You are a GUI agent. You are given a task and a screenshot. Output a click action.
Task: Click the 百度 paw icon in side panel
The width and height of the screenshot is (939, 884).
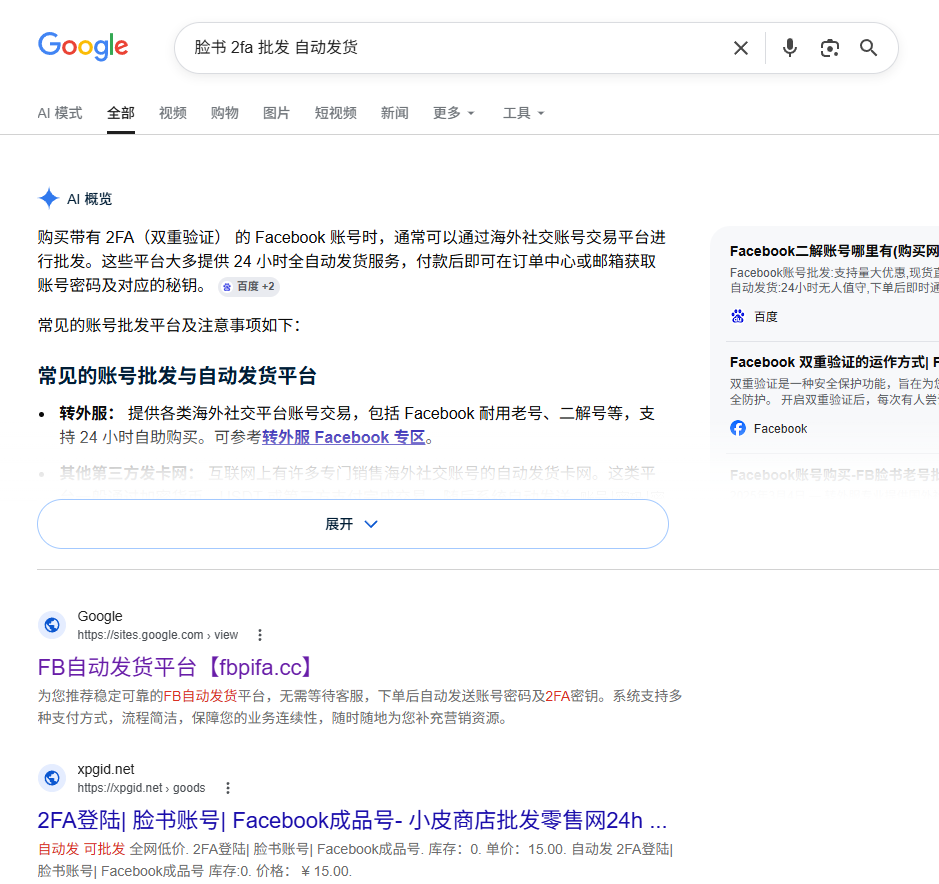(738, 316)
